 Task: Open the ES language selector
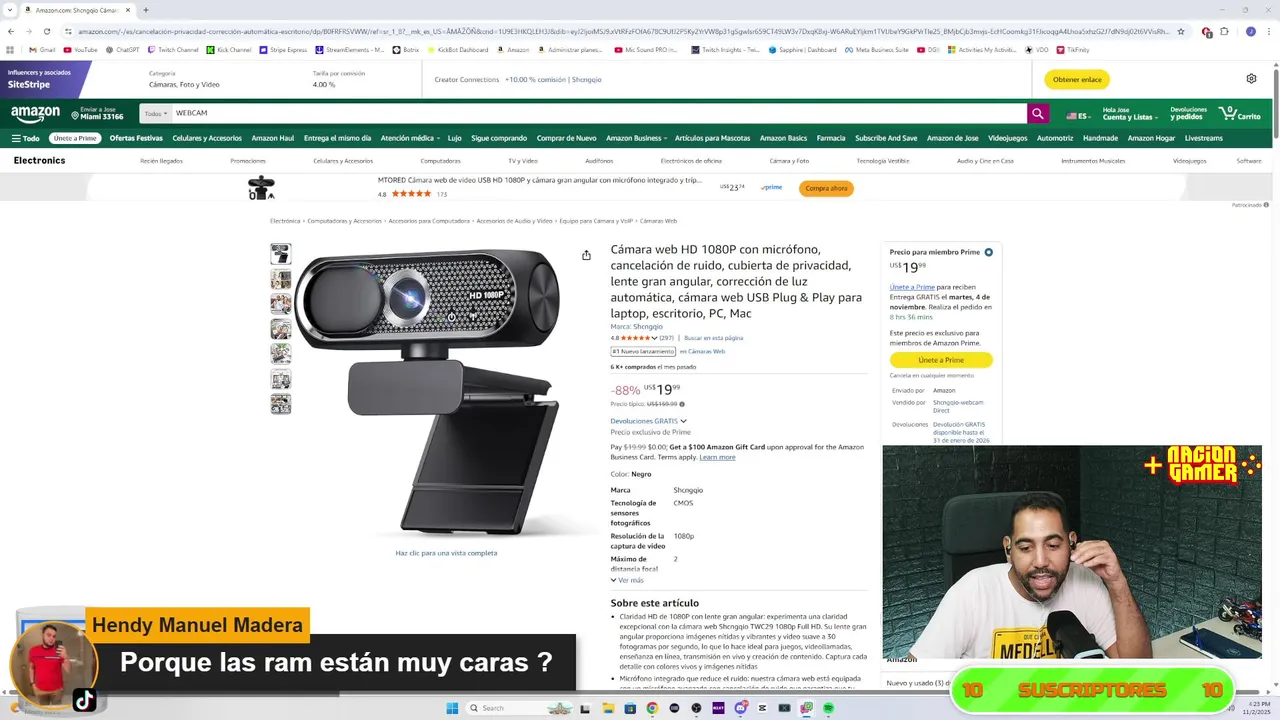point(1078,116)
